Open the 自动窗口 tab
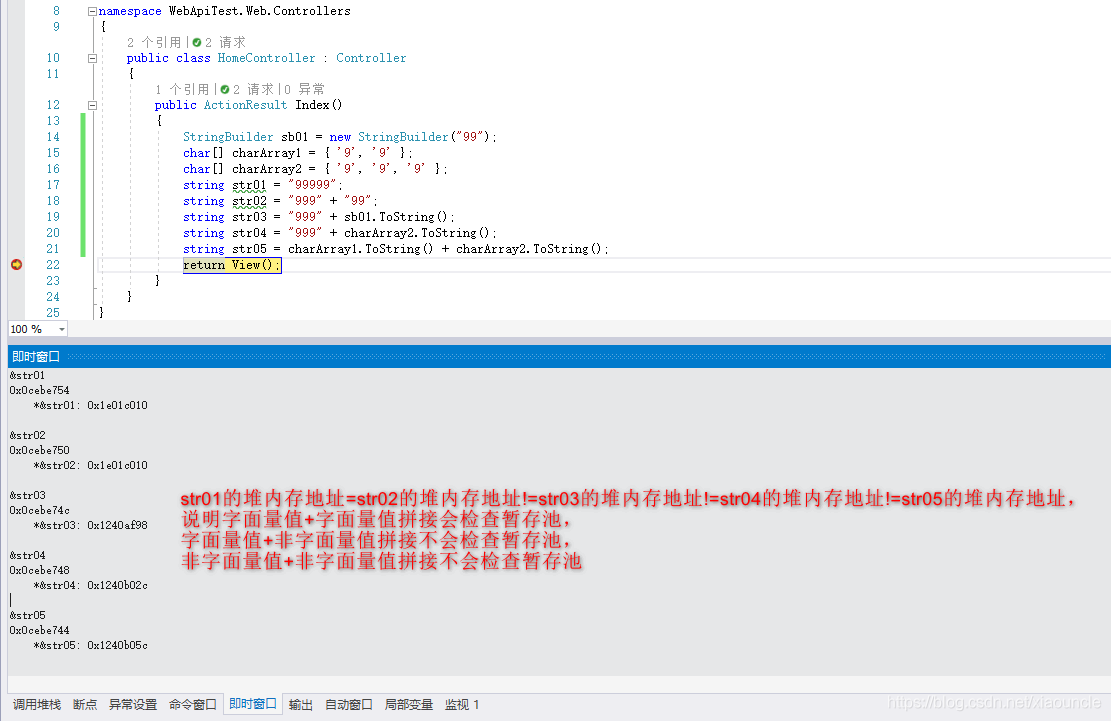The width and height of the screenshot is (1111, 721). [x=349, y=705]
